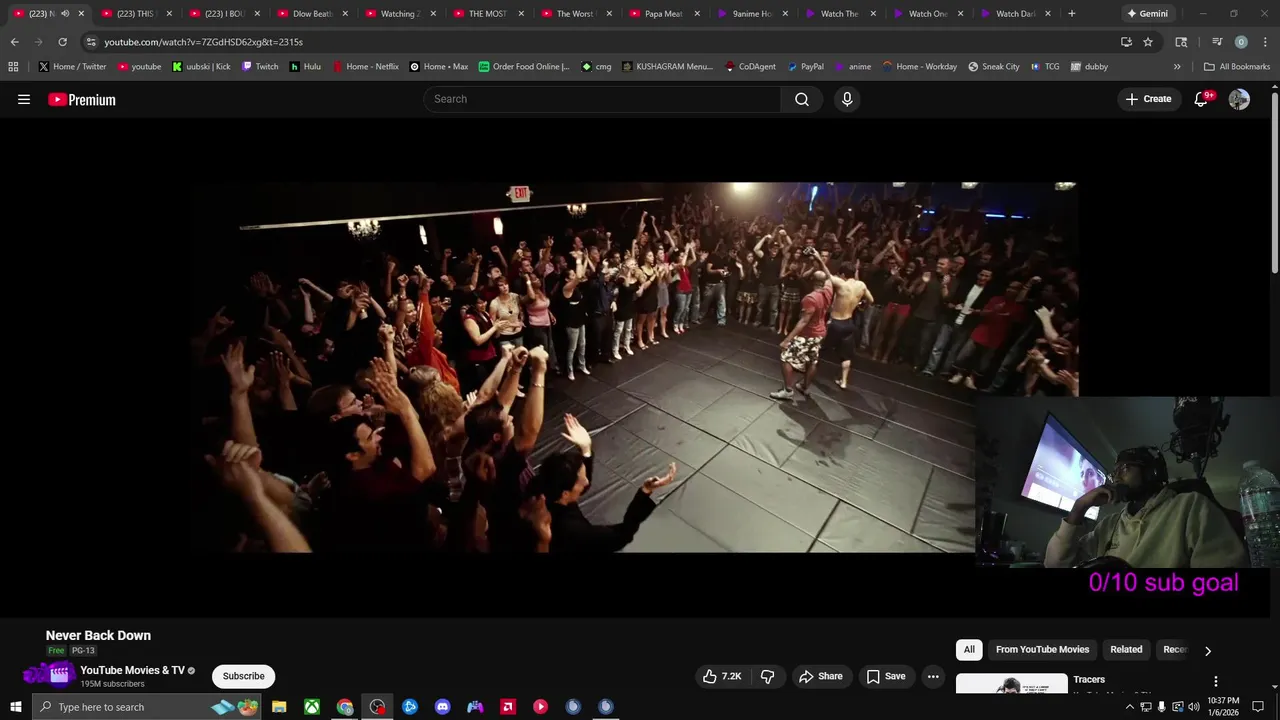
Task: Open the Hulu bookmark
Action: coord(305,67)
